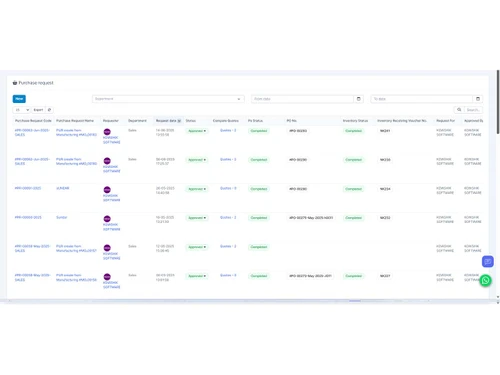Open purchase request PR-00060-2025
This screenshot has width=500, height=375.
(x=28, y=217)
